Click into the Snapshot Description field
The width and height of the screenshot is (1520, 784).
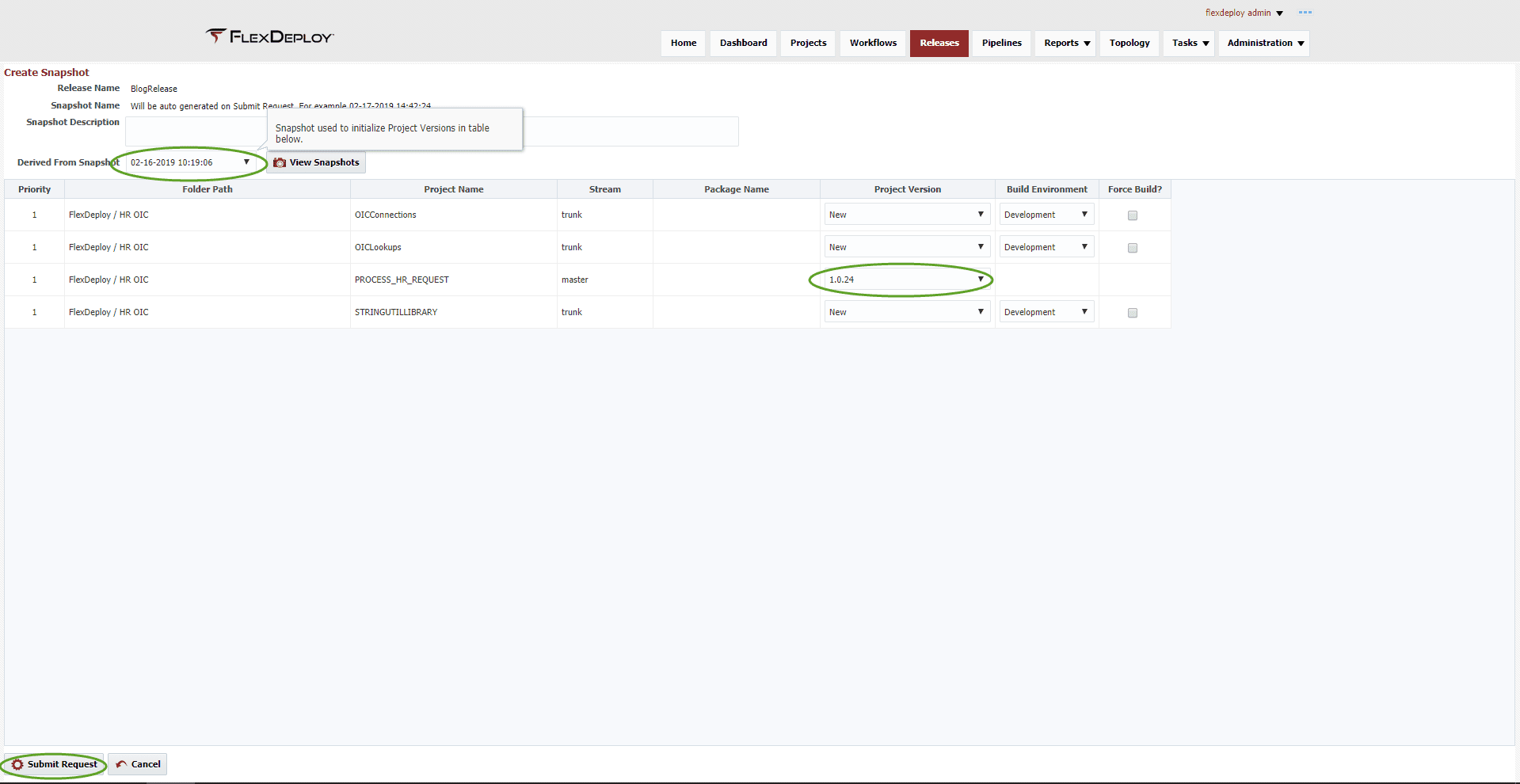(x=432, y=131)
